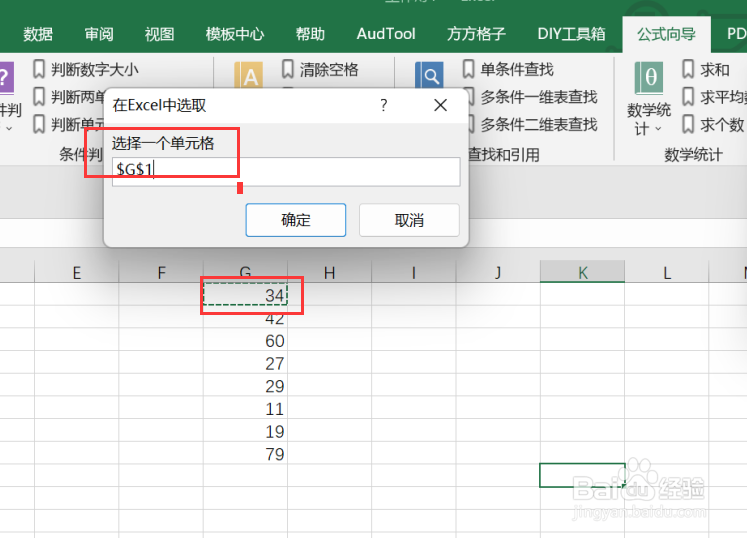This screenshot has width=747, height=538.
Task: Click the 求和 command
Action: (x=715, y=70)
